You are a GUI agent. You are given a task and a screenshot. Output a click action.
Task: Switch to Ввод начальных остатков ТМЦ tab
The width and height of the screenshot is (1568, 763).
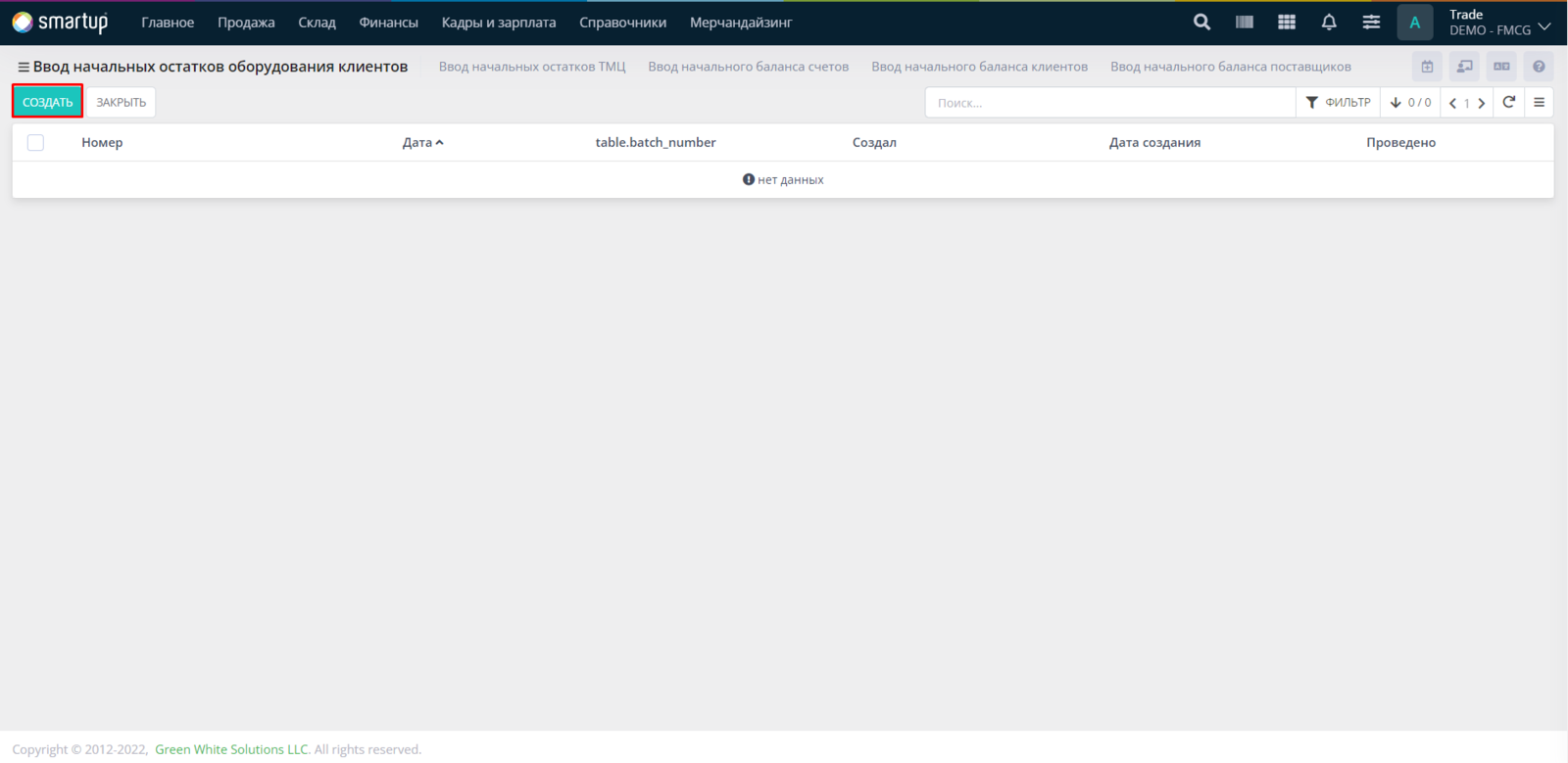pyautogui.click(x=532, y=67)
